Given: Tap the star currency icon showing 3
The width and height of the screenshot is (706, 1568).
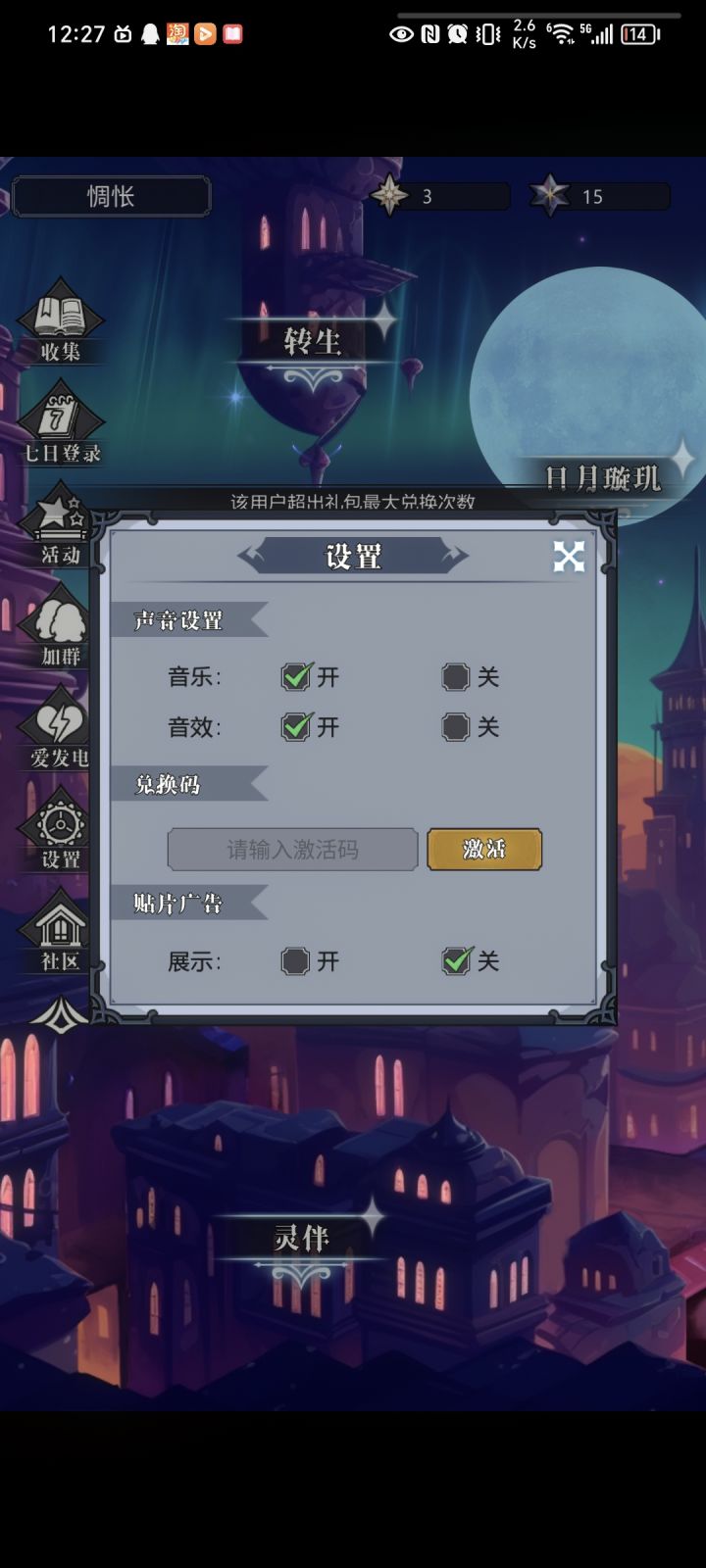Looking at the screenshot, I should 389,195.
